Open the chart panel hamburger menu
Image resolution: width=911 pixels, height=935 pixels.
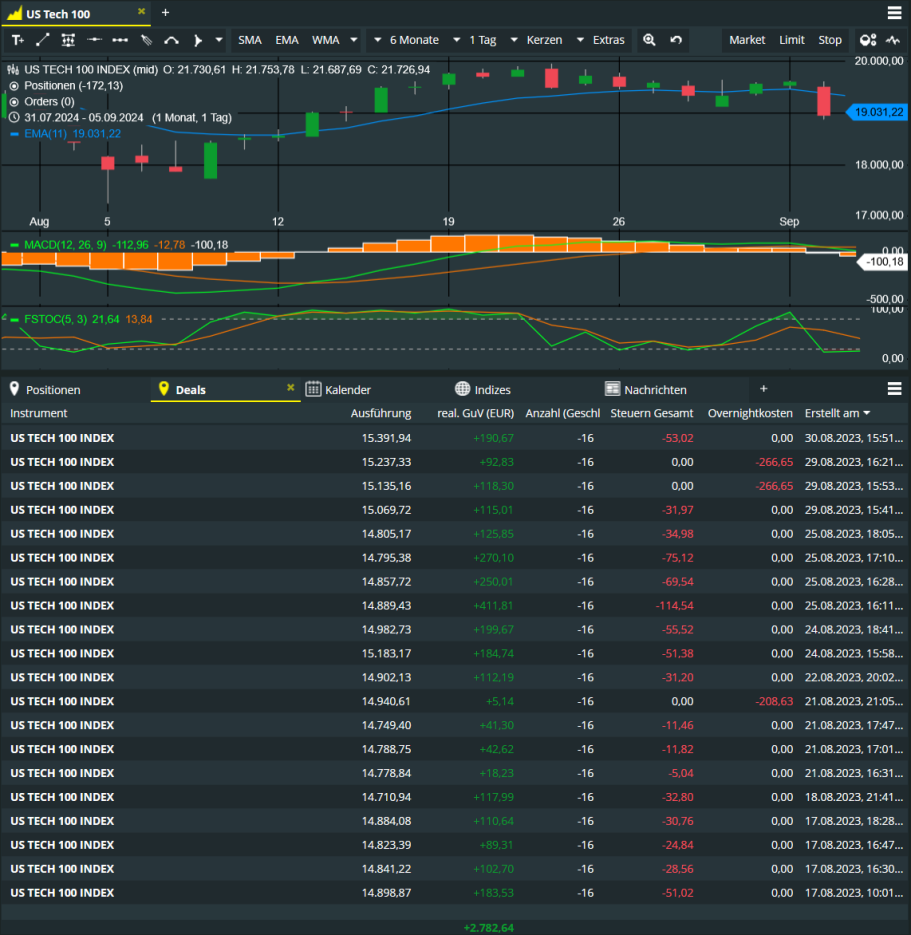pos(894,13)
